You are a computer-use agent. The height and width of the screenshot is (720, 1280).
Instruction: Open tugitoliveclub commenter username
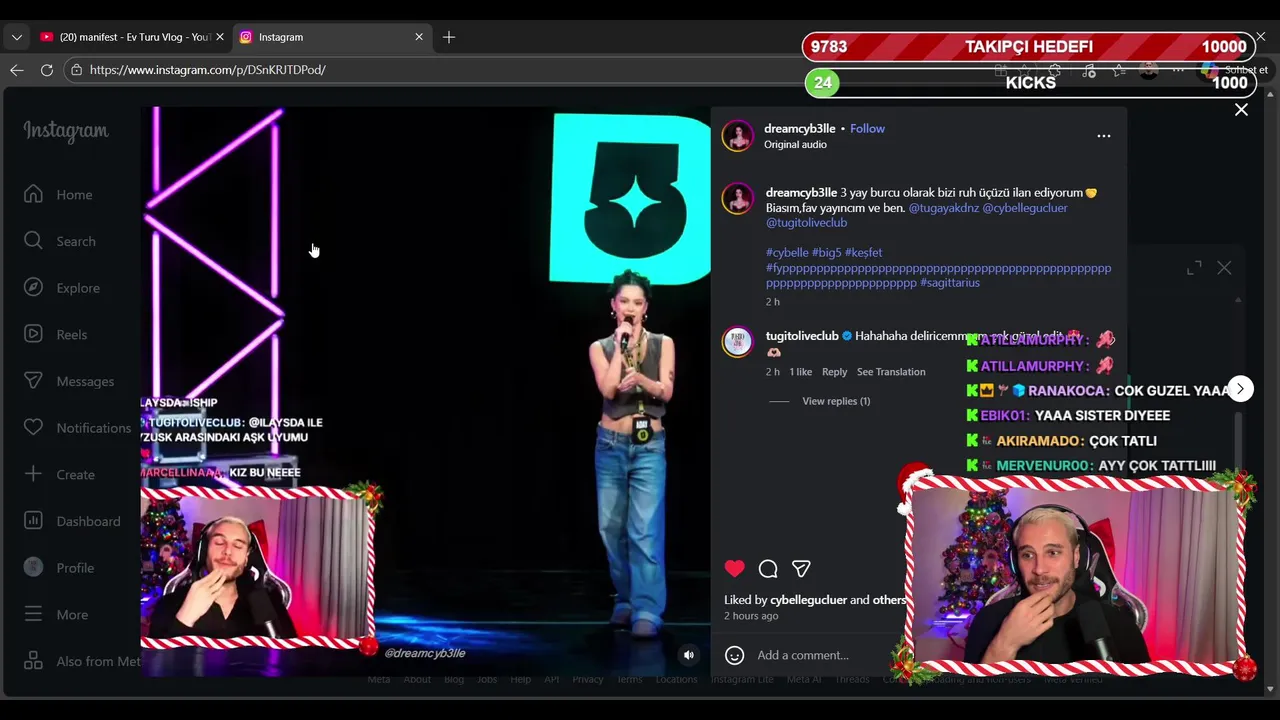click(802, 336)
